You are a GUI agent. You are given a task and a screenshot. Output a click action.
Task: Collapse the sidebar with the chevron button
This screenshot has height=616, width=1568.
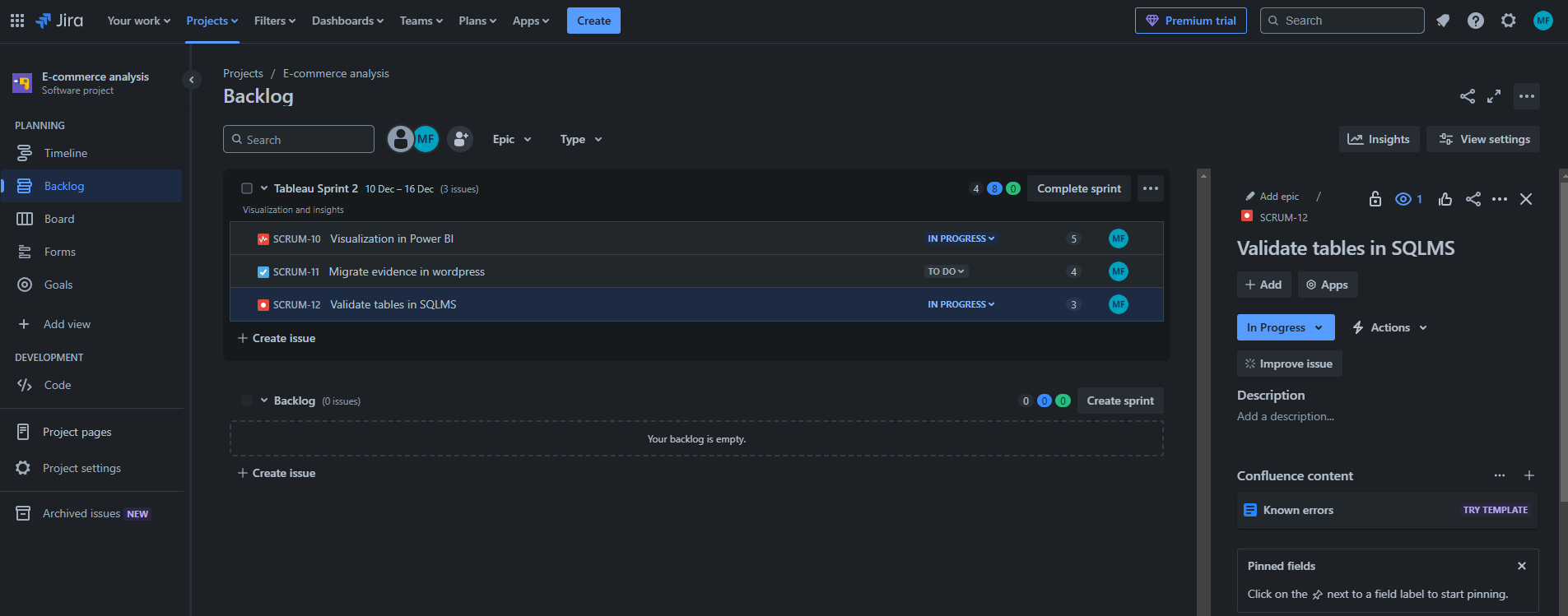coord(192,80)
